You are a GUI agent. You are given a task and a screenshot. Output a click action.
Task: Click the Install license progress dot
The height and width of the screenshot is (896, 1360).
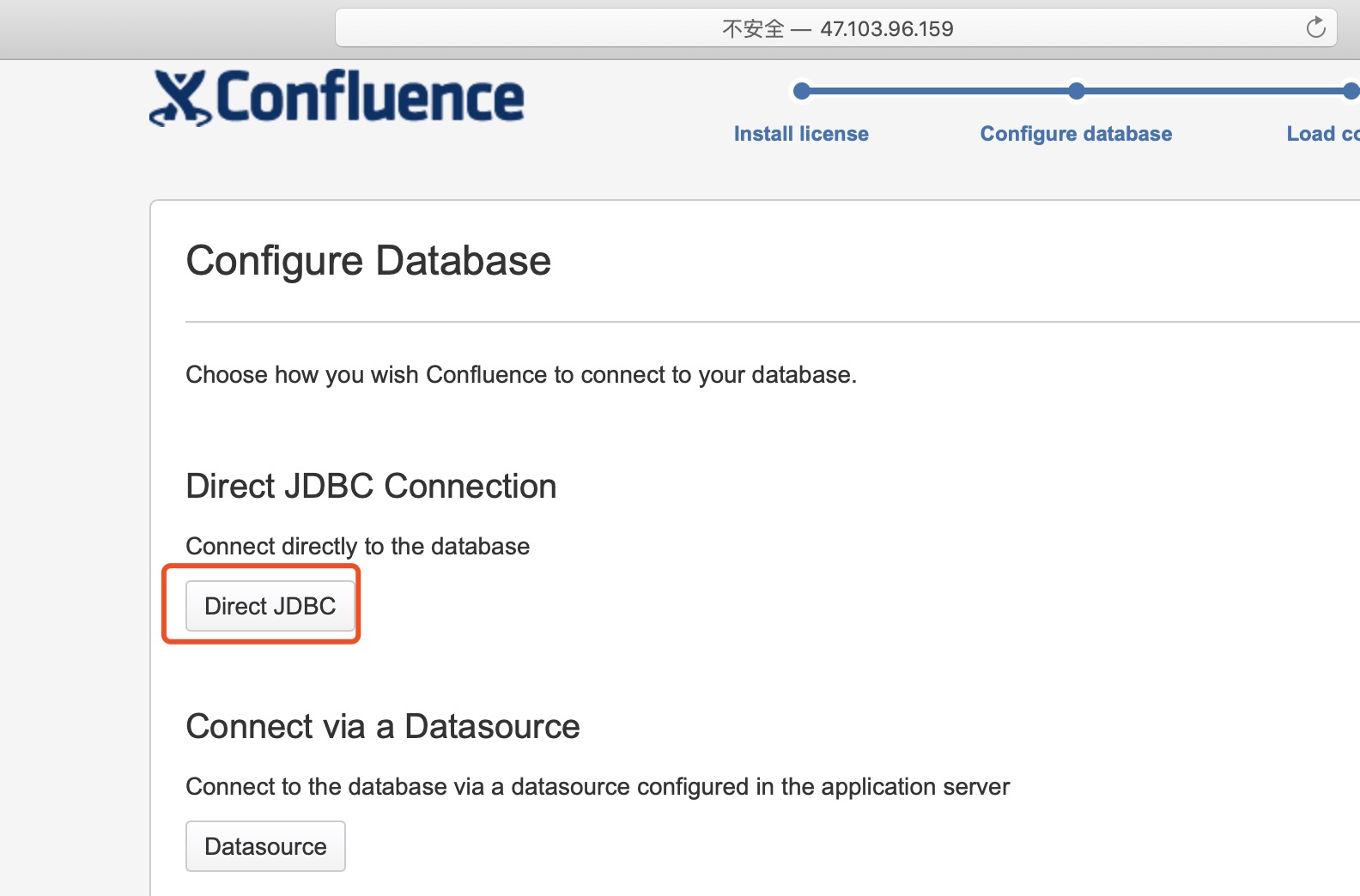coord(802,91)
